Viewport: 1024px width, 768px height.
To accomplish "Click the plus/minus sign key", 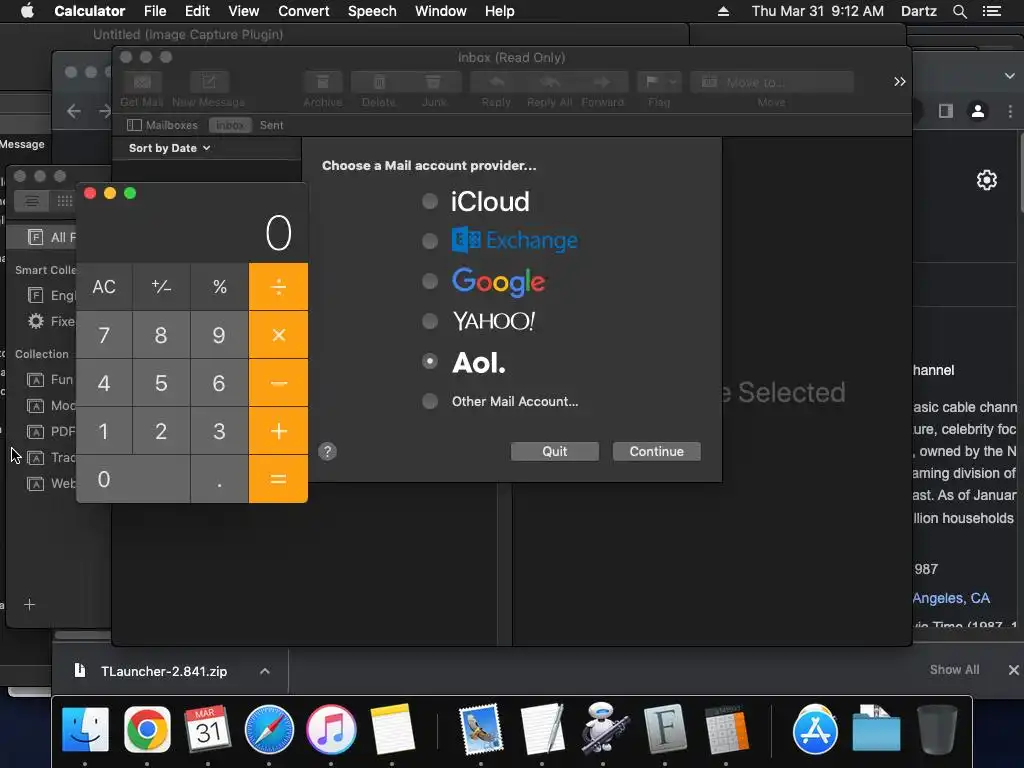I will (161, 287).
